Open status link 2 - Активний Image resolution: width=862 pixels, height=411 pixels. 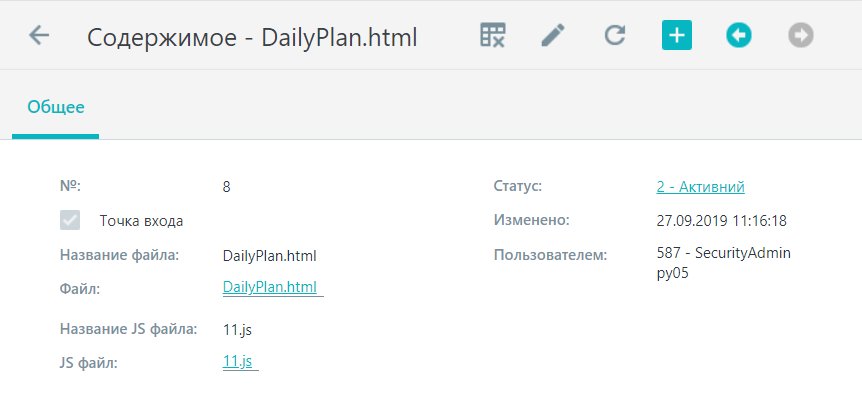click(700, 187)
